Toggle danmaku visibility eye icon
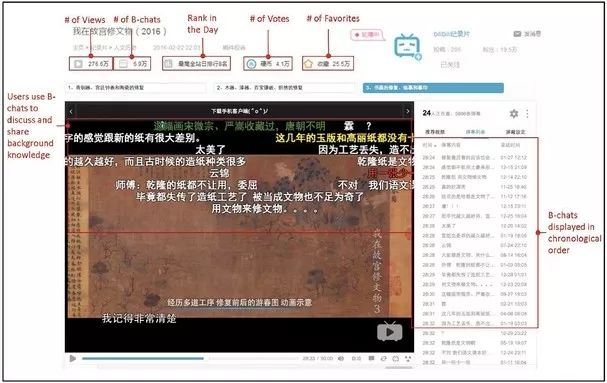The height and width of the screenshot is (383, 607). (341, 359)
